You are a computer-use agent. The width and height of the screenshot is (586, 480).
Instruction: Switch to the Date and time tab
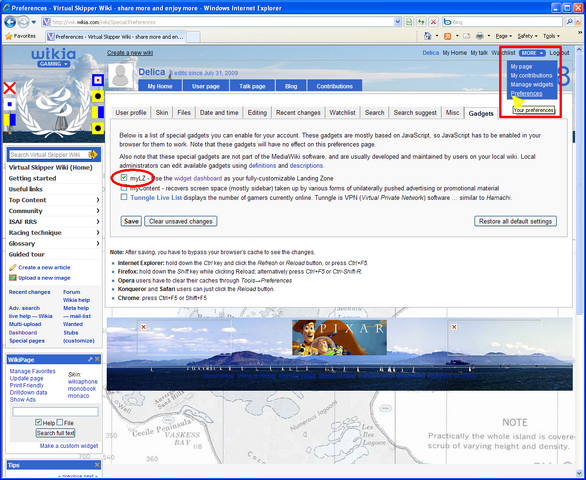(219, 113)
